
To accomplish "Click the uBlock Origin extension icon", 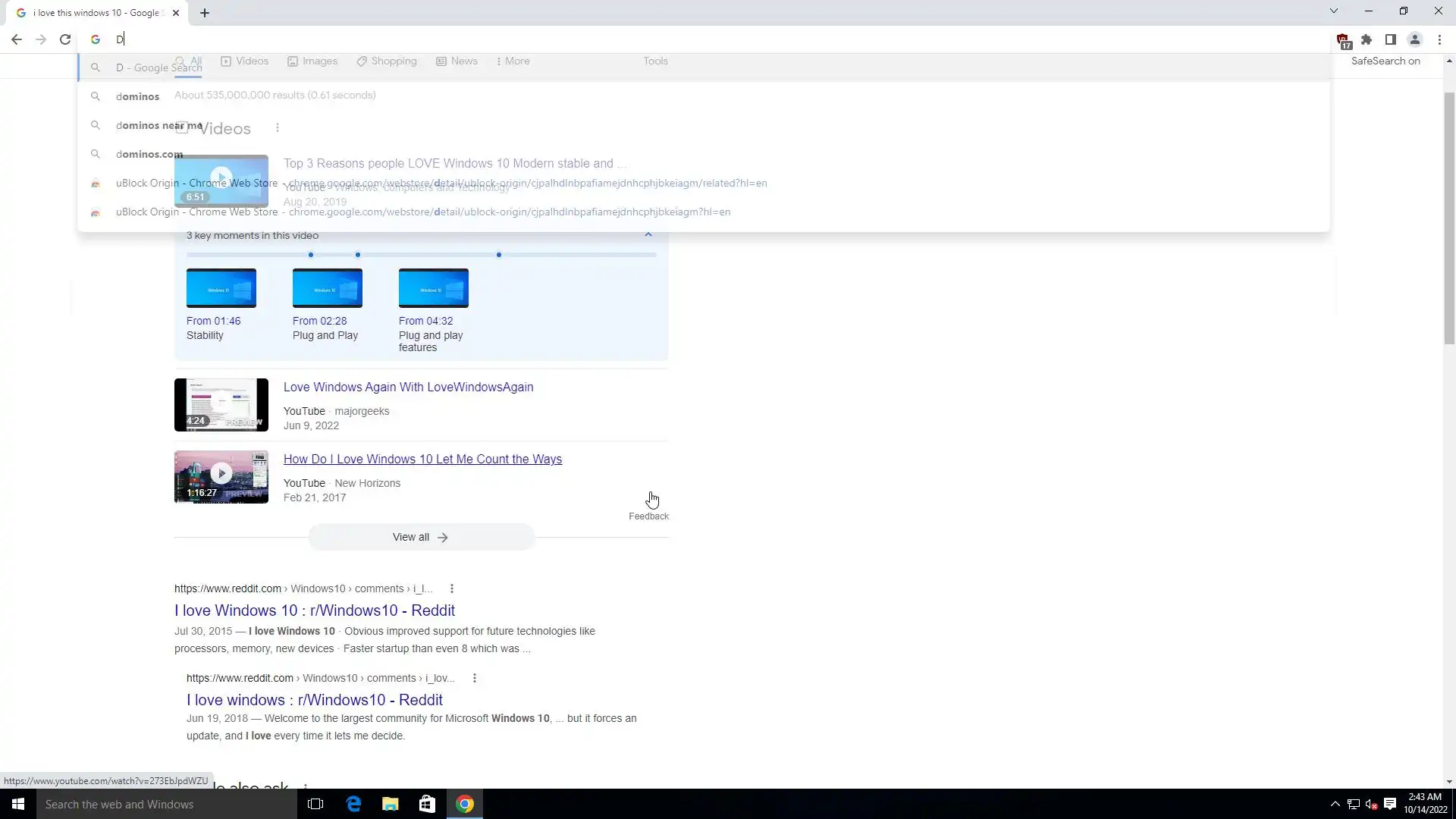I will (1343, 40).
